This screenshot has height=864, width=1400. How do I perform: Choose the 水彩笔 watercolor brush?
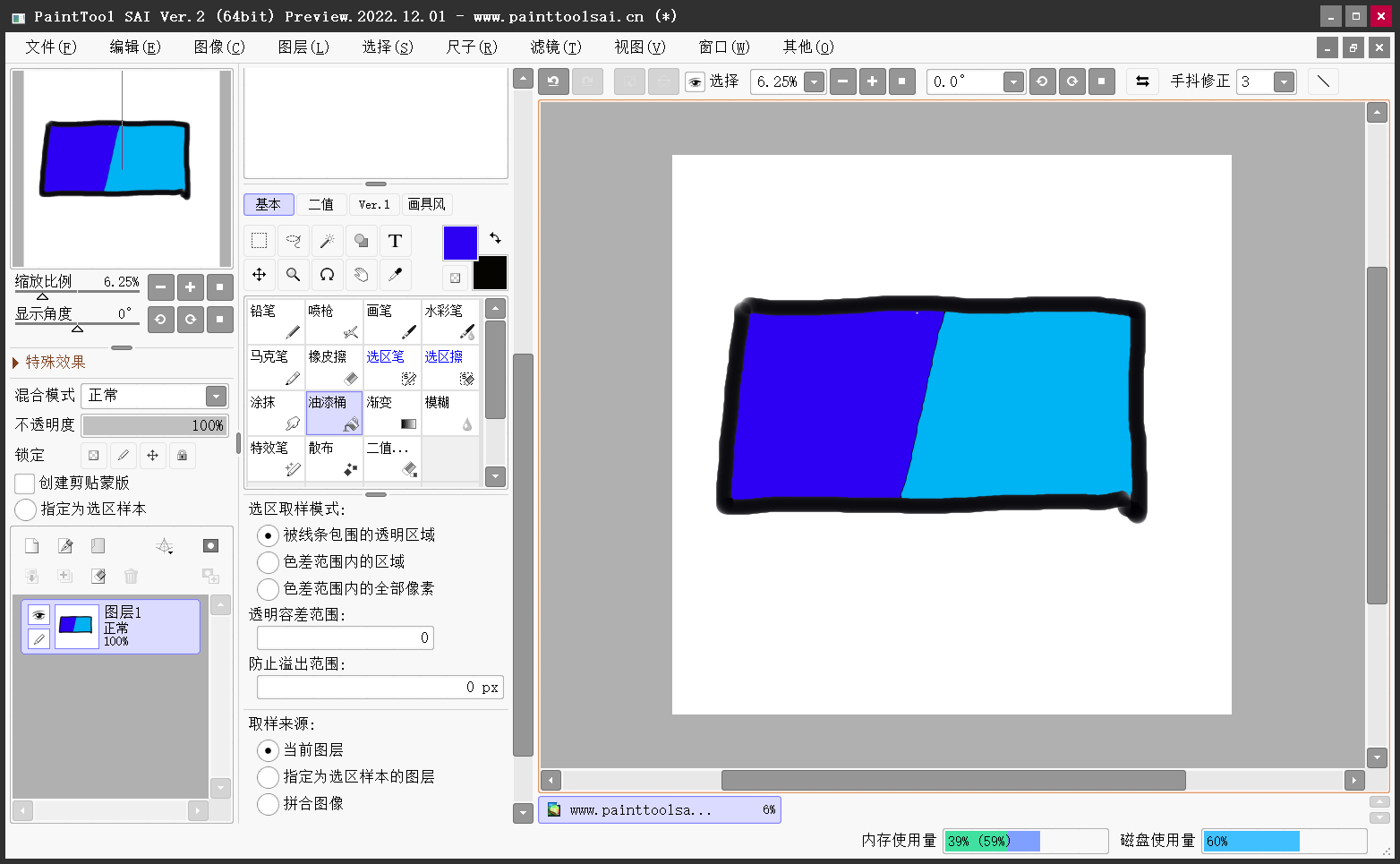click(450, 321)
